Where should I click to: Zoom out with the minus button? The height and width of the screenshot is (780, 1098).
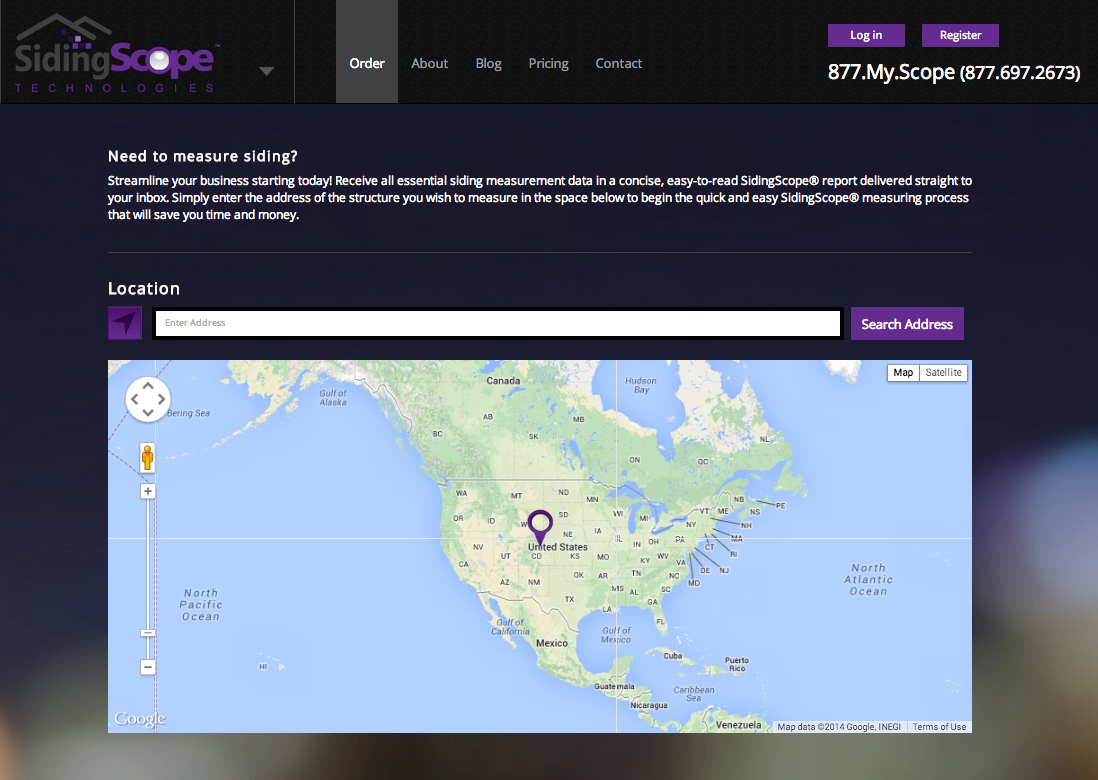coord(148,667)
